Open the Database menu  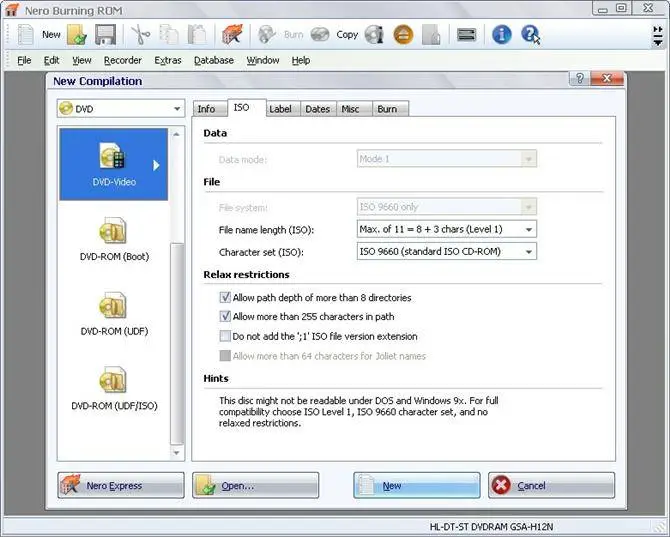click(214, 60)
